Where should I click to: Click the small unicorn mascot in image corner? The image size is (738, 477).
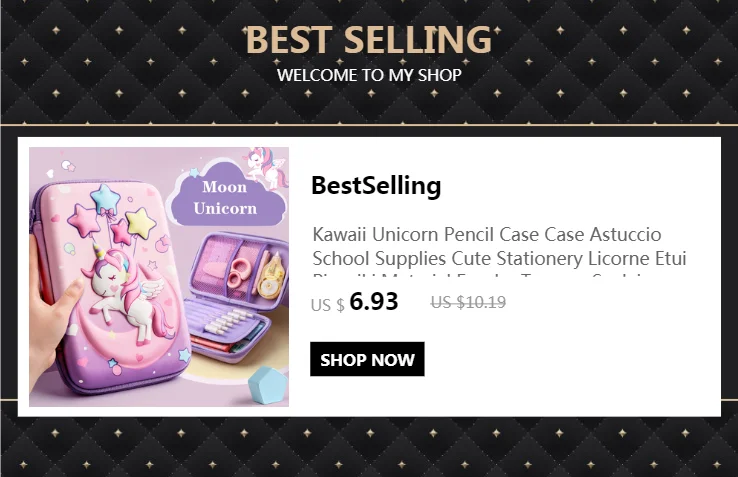point(266,167)
